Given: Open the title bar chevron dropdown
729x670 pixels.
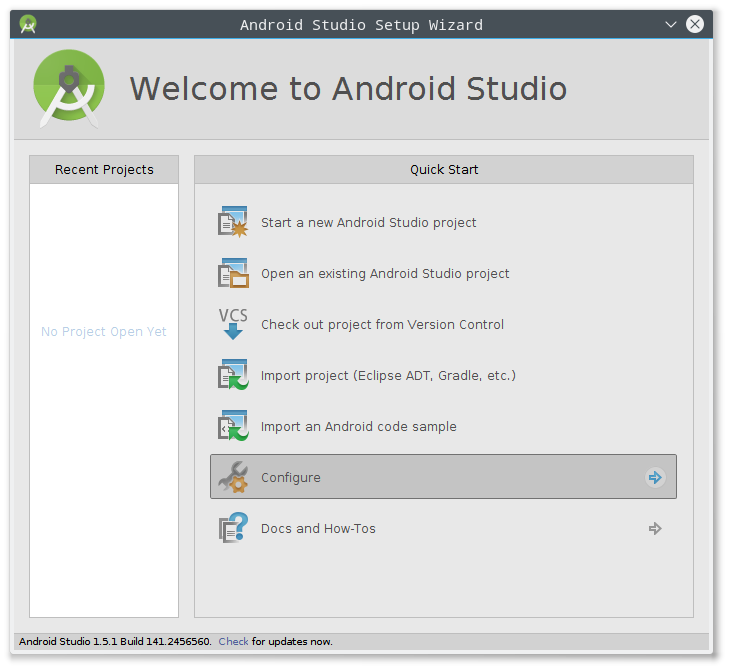Looking at the screenshot, I should click(670, 24).
